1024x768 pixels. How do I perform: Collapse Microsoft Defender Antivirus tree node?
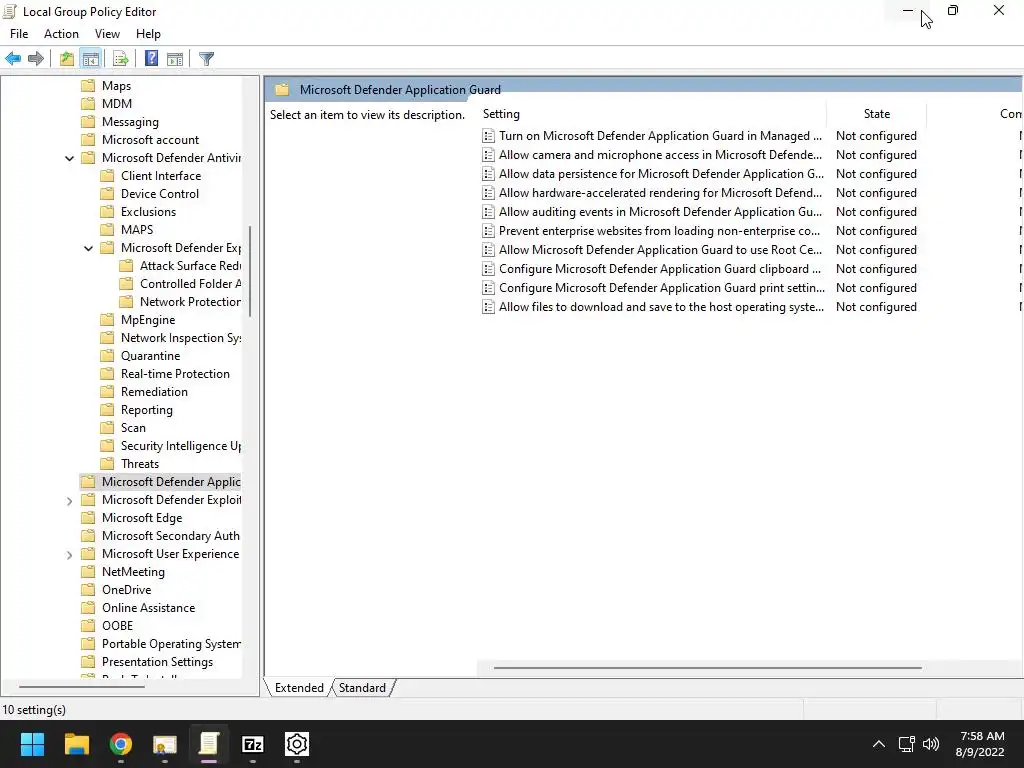click(69, 158)
